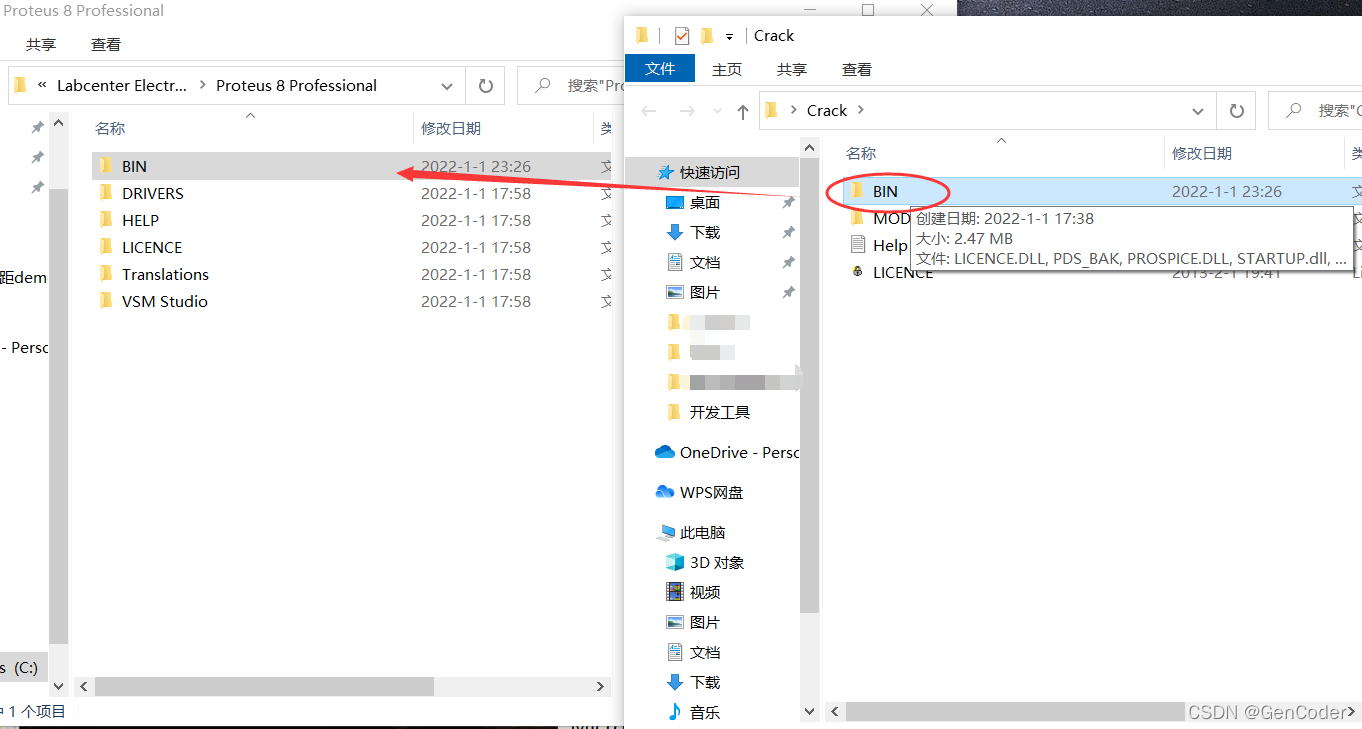The height and width of the screenshot is (729, 1362).
Task: Switch to the 主页 tab in the Crack window
Action: coord(727,69)
